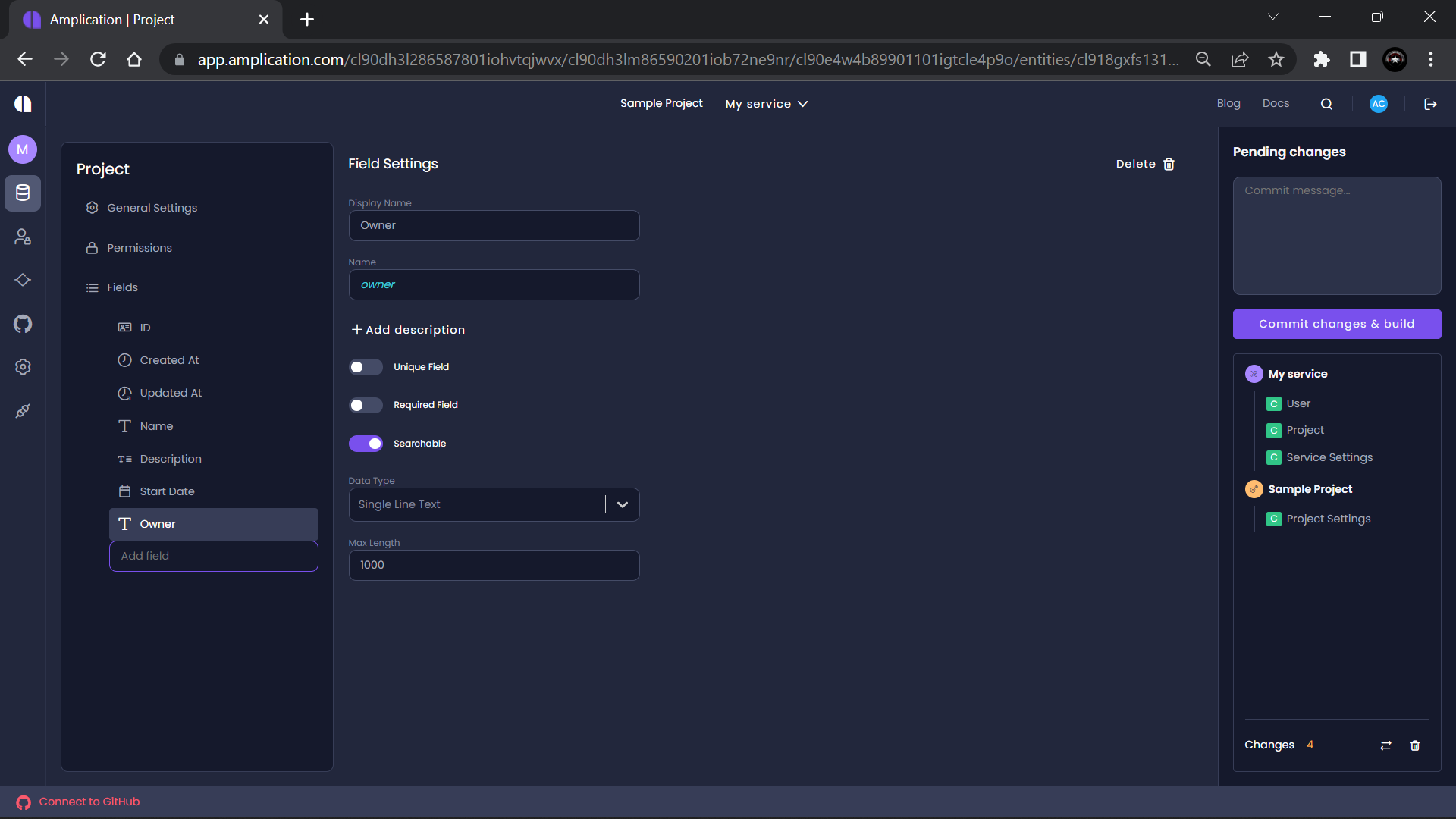Image resolution: width=1456 pixels, height=819 pixels.
Task: Click the search icon in the top bar
Action: point(1326,104)
